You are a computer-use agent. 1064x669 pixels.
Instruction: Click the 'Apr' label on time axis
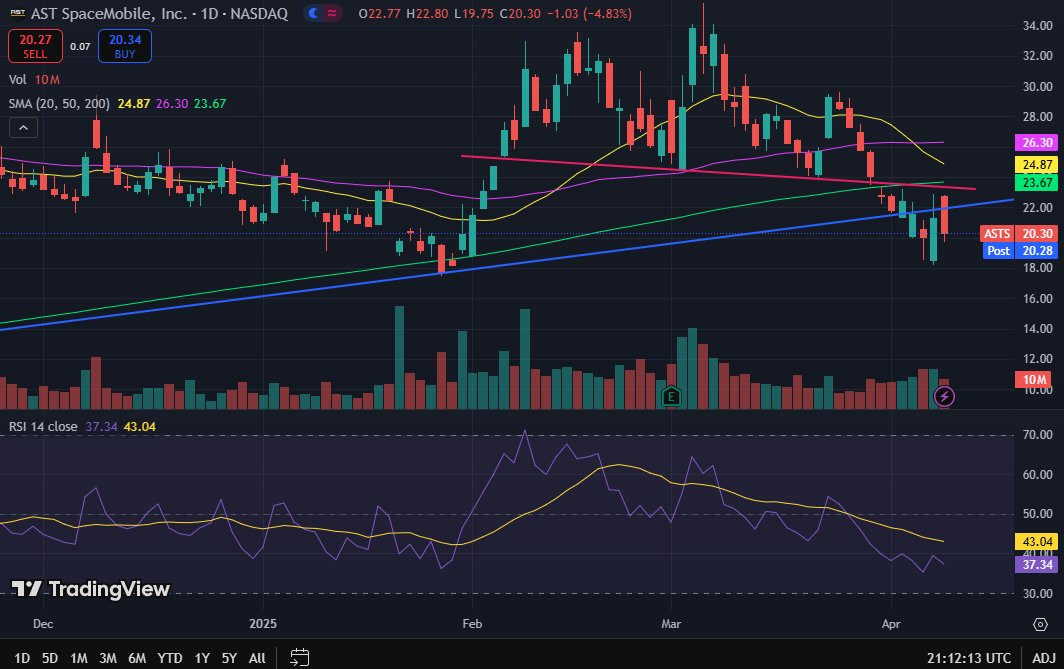tap(891, 624)
